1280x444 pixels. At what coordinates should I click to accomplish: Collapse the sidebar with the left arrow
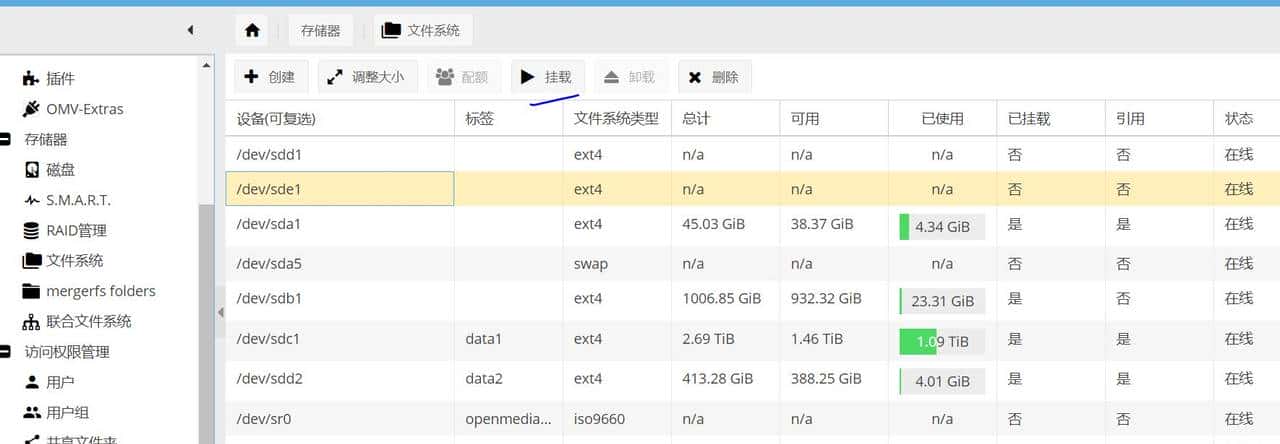[x=190, y=30]
